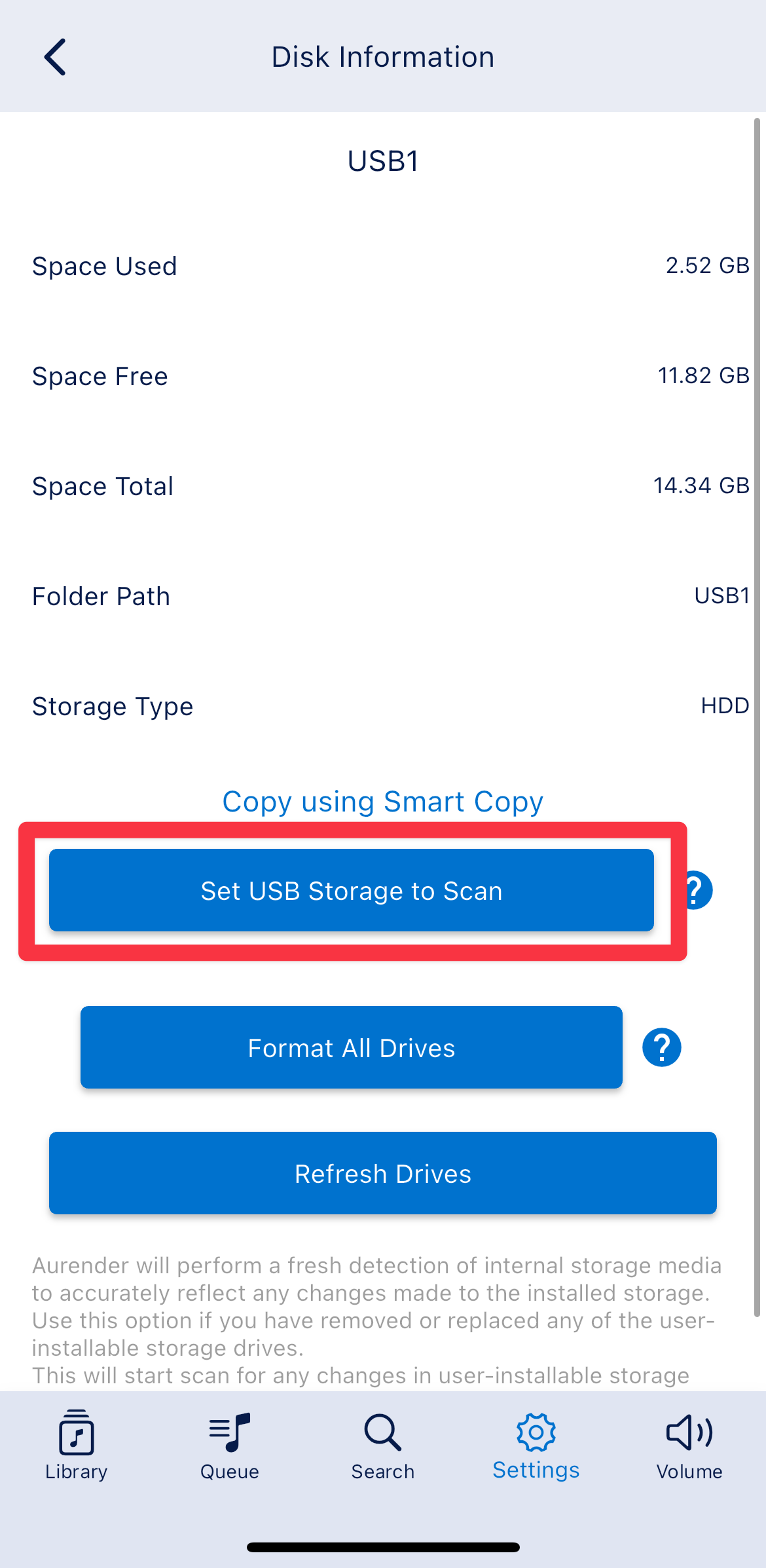Open help icon beside Format All Drives
Screen dimensions: 766x1568
(x=661, y=1047)
